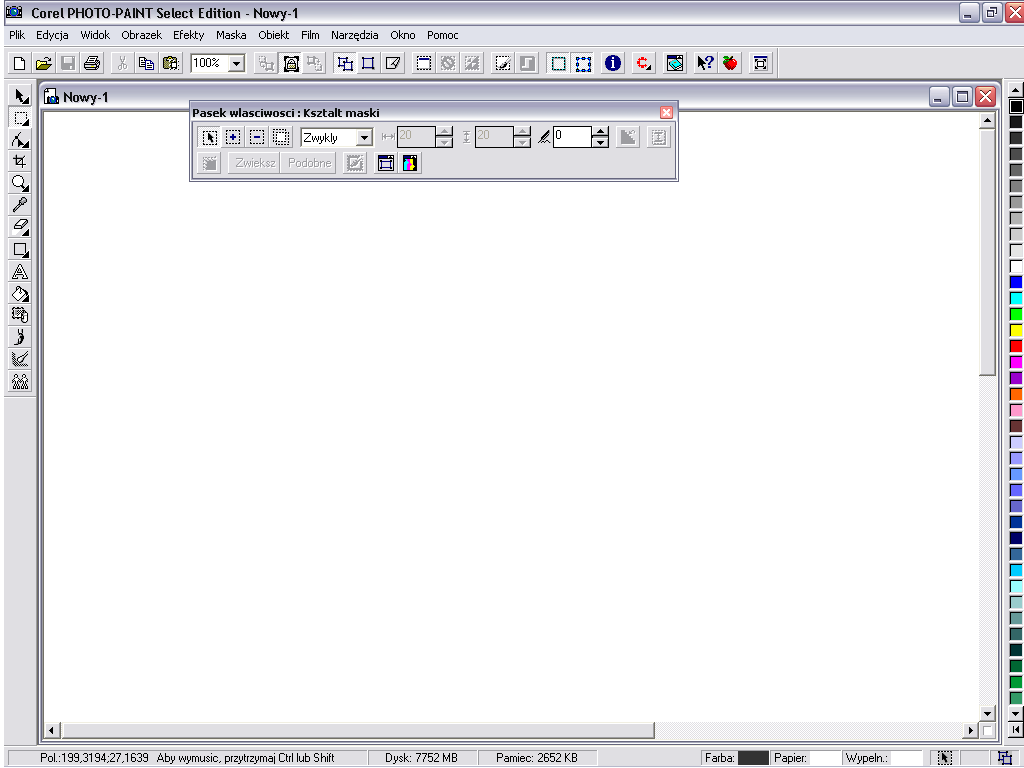
Task: Click the blue Information icon
Action: pyautogui.click(x=613, y=63)
